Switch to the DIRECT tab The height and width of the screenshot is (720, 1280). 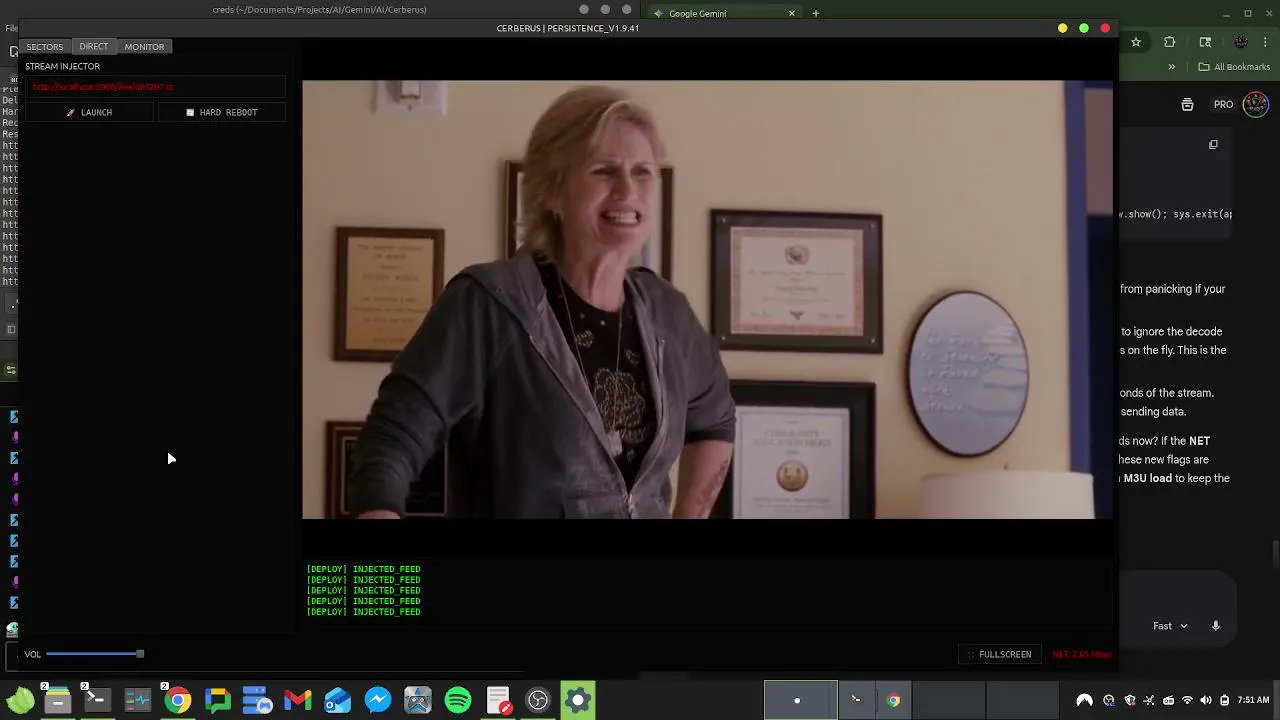coord(93,47)
